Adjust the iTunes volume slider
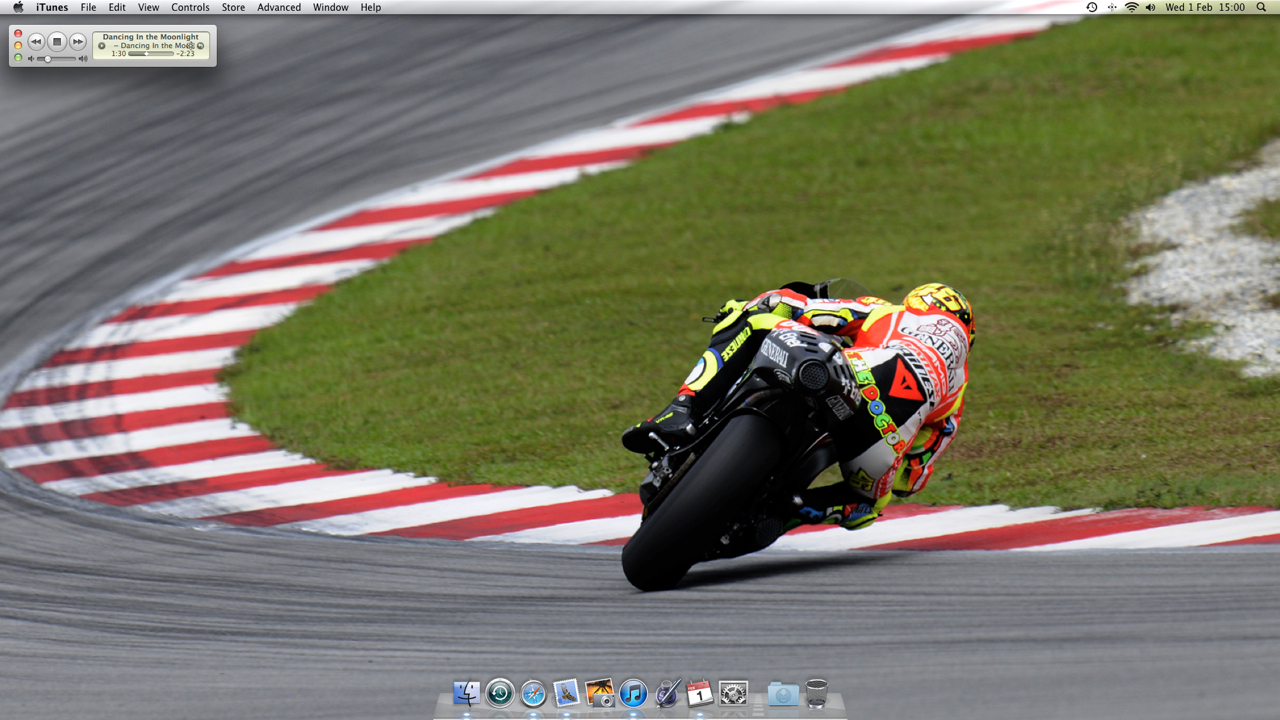1280x720 pixels. point(56,59)
